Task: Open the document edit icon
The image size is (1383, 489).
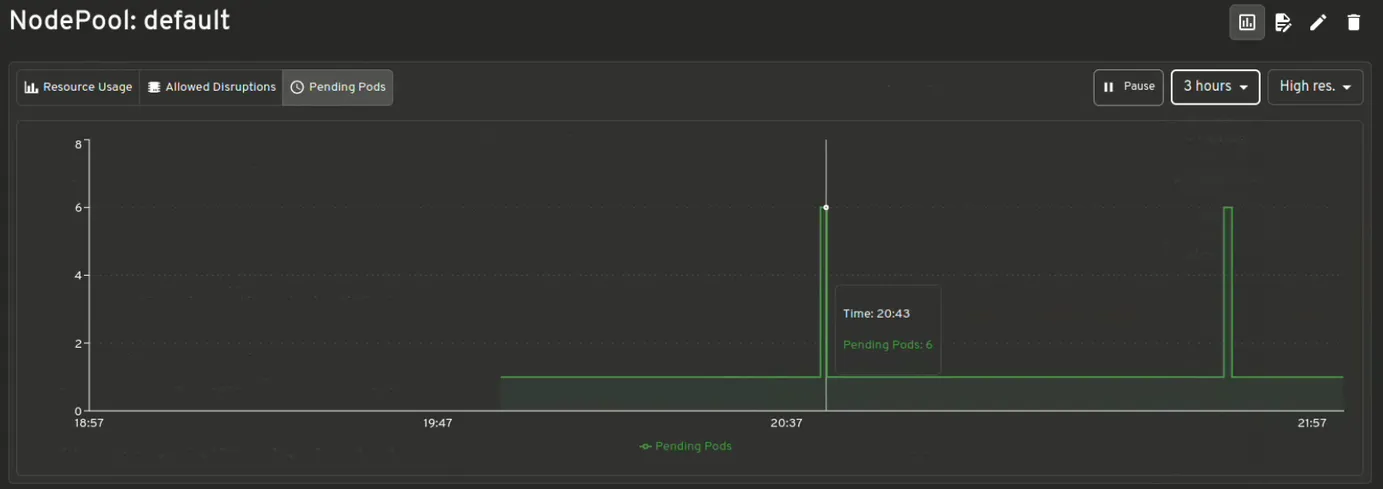Action: tap(1283, 22)
